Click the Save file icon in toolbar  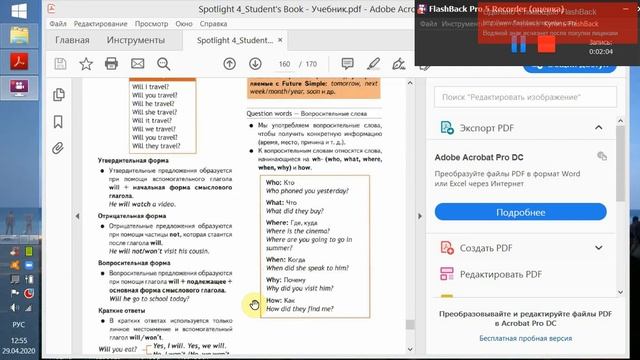(x=60, y=64)
